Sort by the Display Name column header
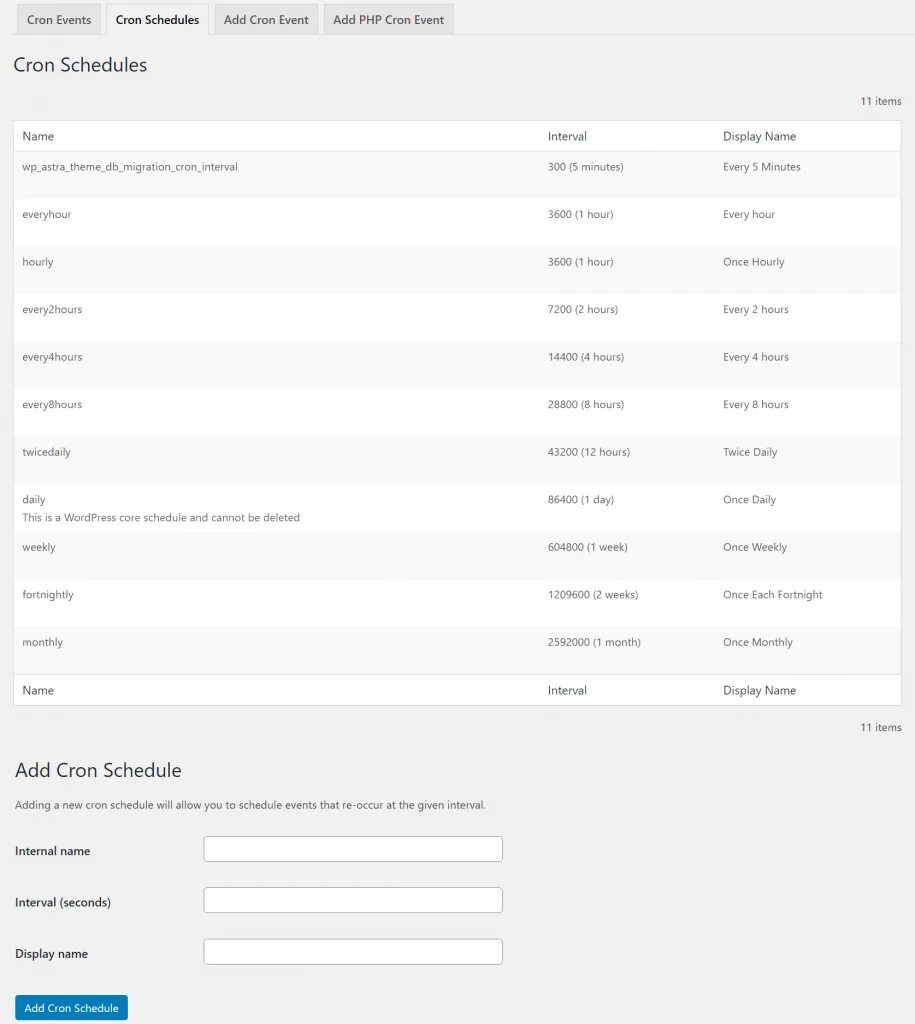The image size is (915, 1024). tap(760, 136)
